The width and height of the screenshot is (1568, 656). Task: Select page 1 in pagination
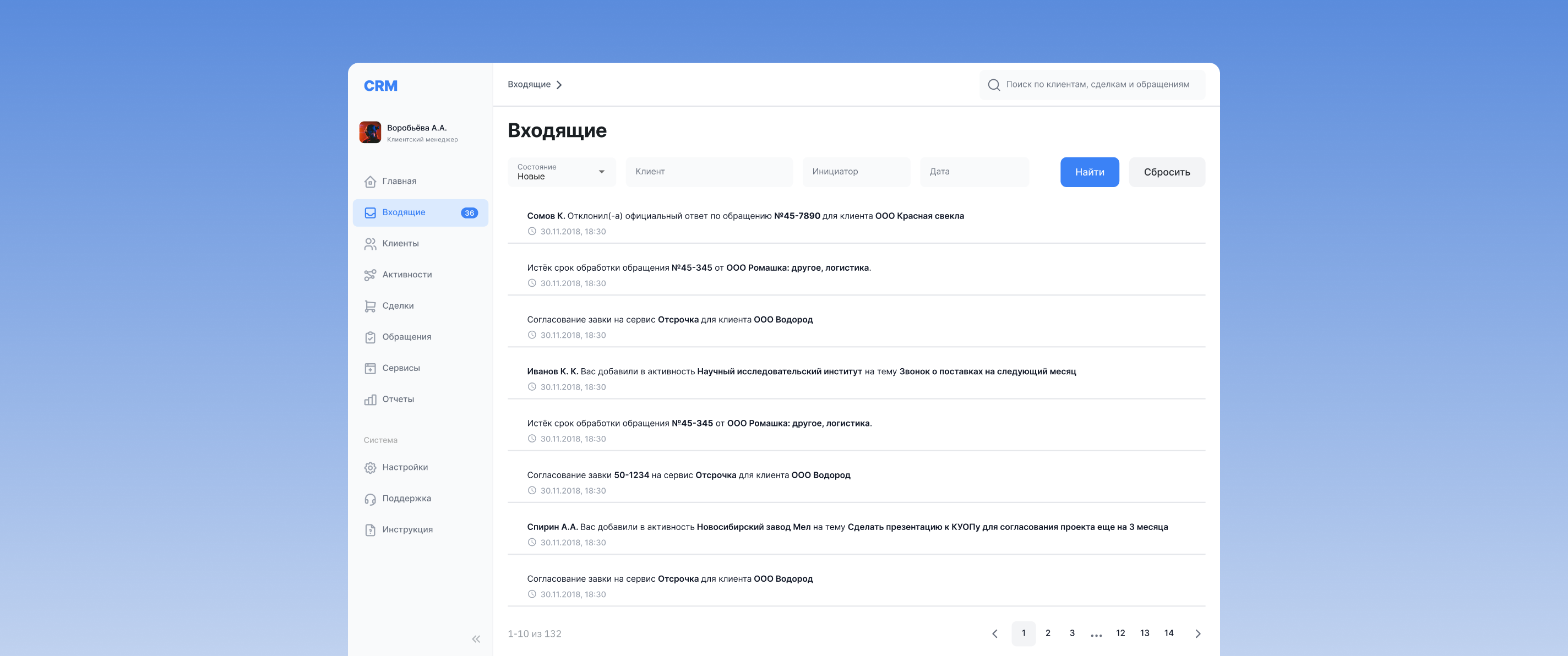[1023, 633]
